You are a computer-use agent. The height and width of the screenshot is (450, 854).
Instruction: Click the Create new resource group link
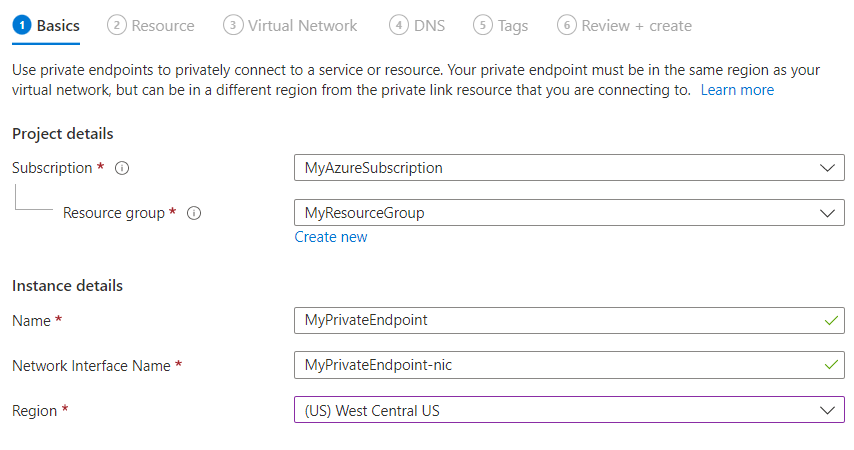(331, 237)
